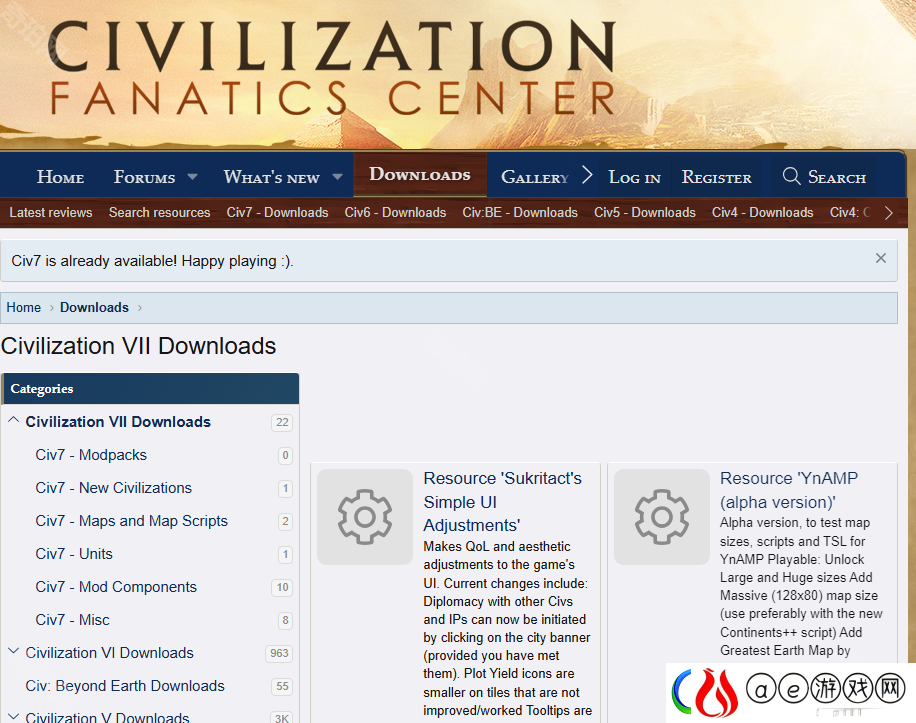Open the What's New nav tab

click(x=272, y=177)
